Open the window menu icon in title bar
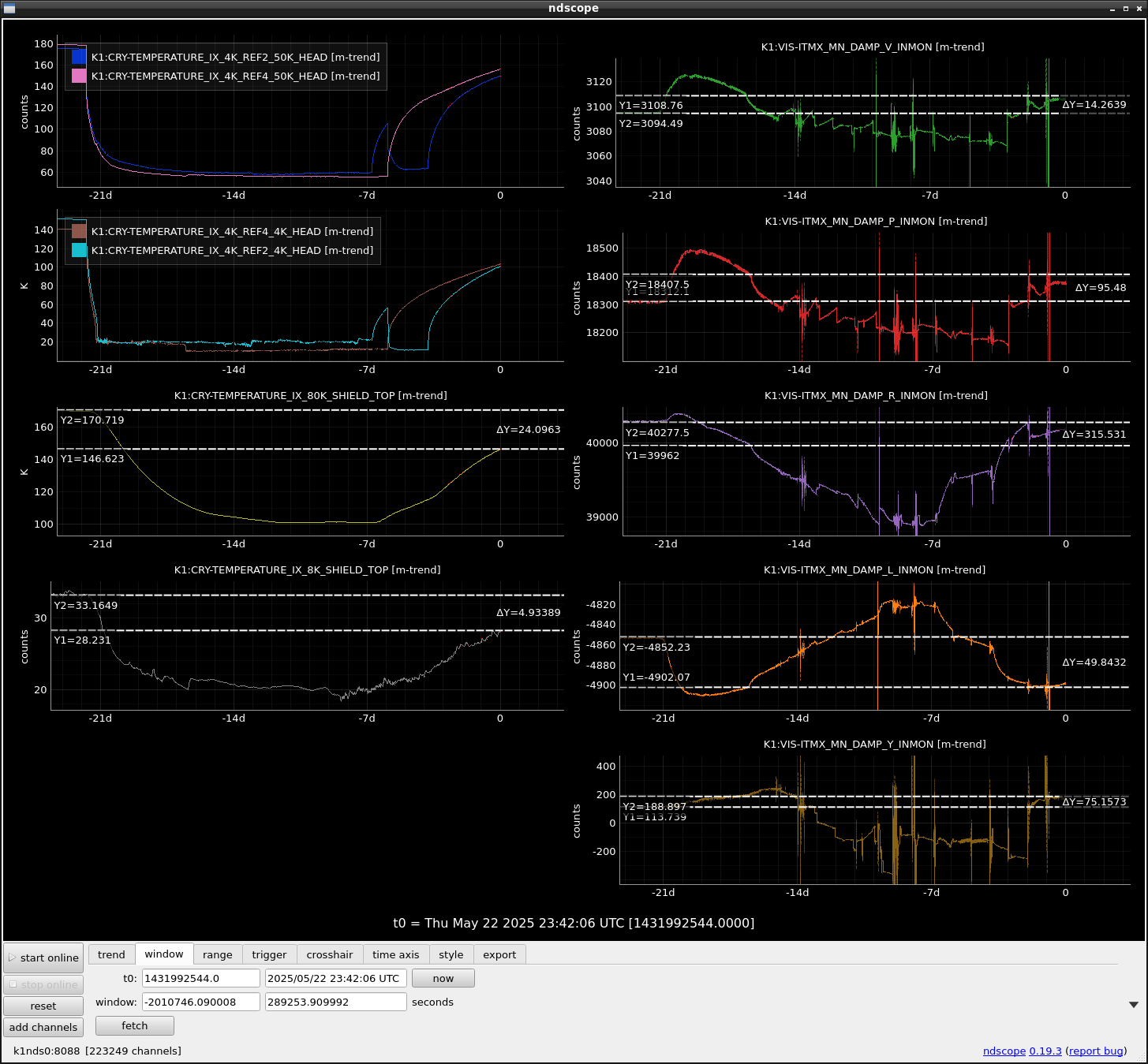The width and height of the screenshot is (1148, 1064). [x=9, y=8]
